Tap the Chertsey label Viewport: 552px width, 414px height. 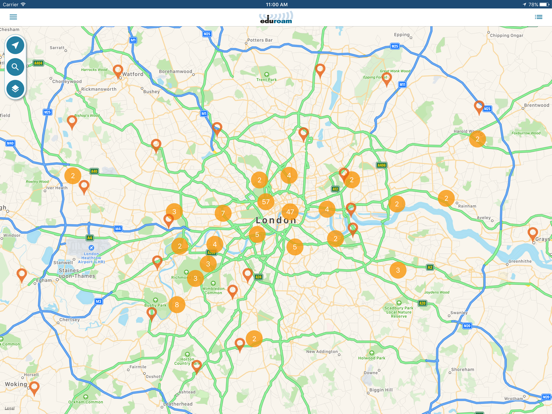[69, 320]
